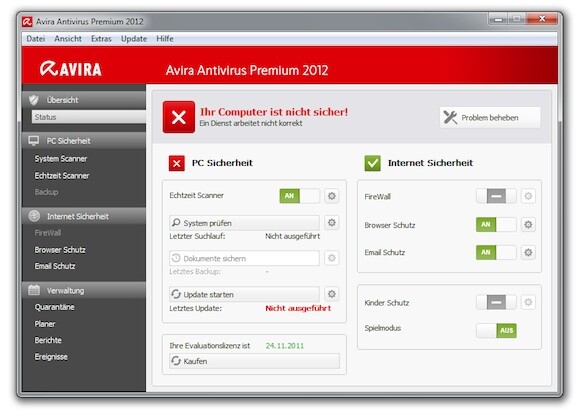Click green checkmark Internet Sicherheit icon
This screenshot has height=411, width=580.
(x=372, y=163)
